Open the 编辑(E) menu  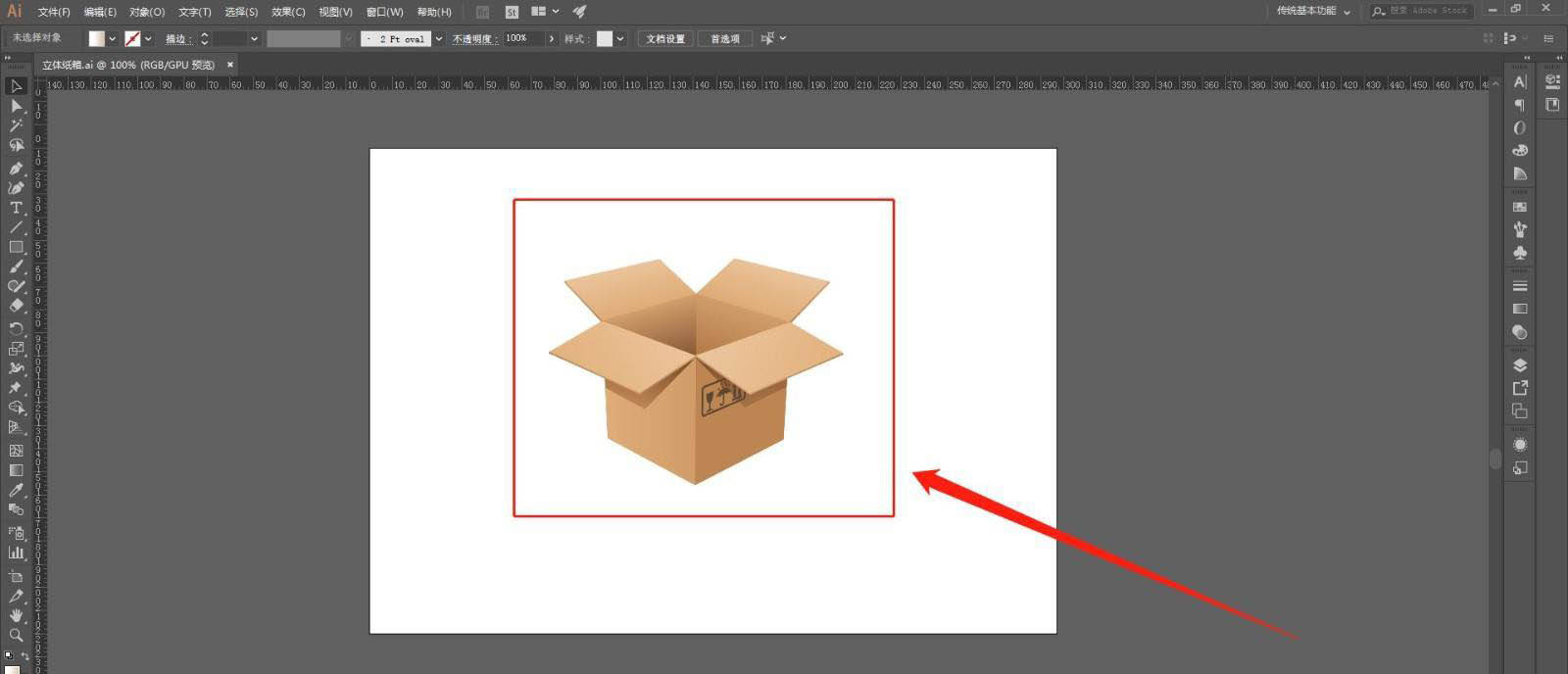click(x=100, y=12)
